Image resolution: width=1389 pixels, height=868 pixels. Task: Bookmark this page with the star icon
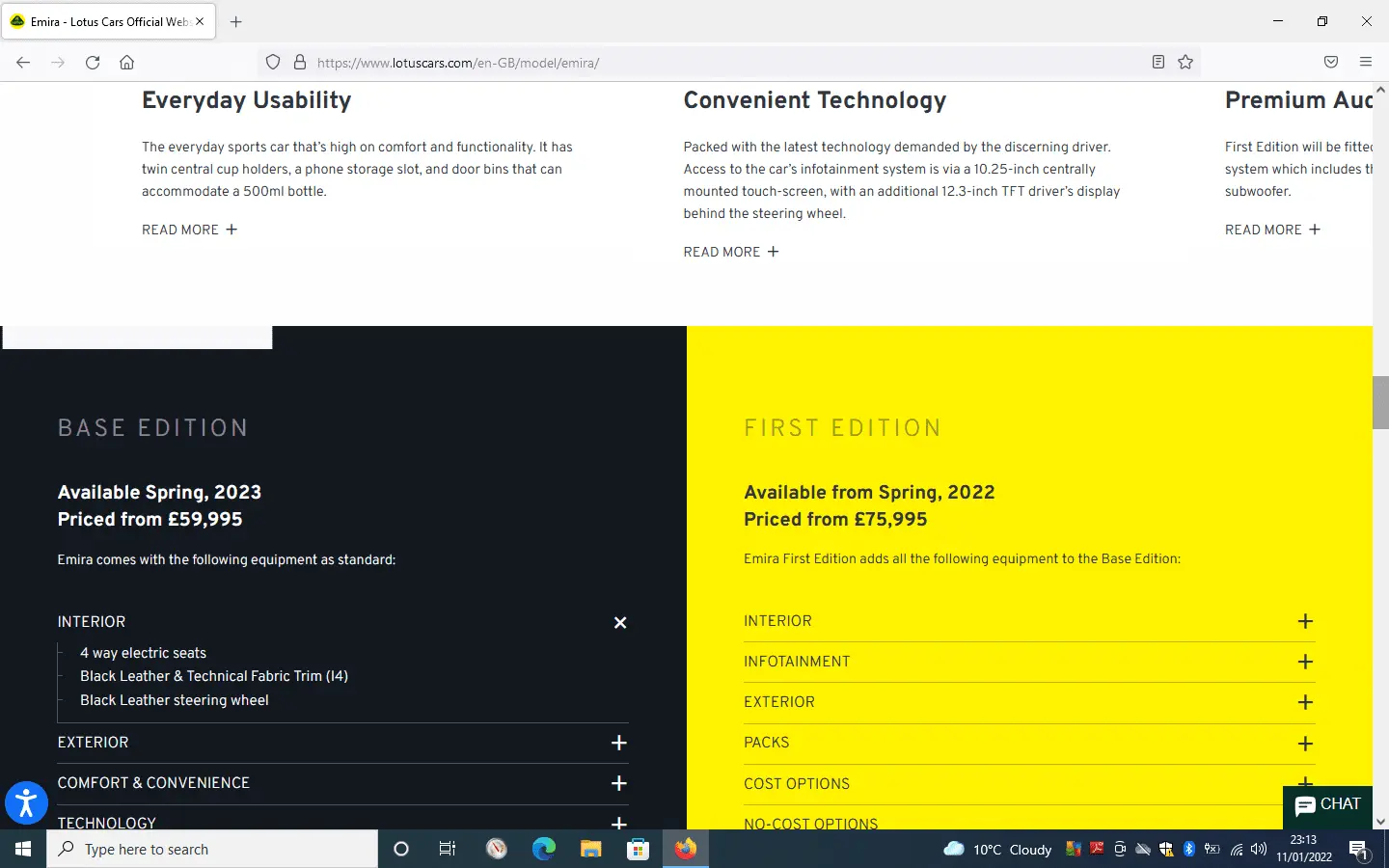1185,63
